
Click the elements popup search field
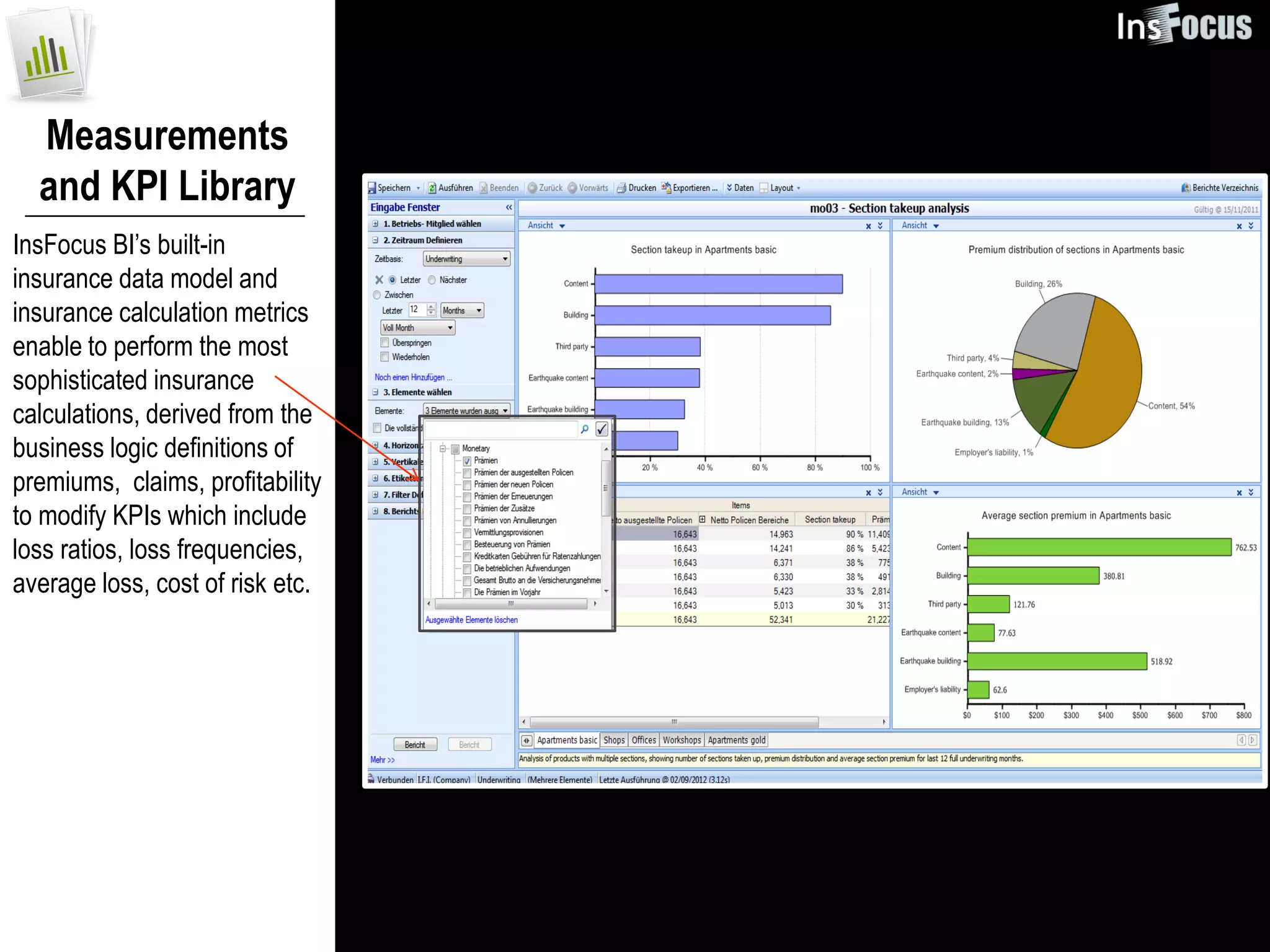pyautogui.click(x=501, y=429)
